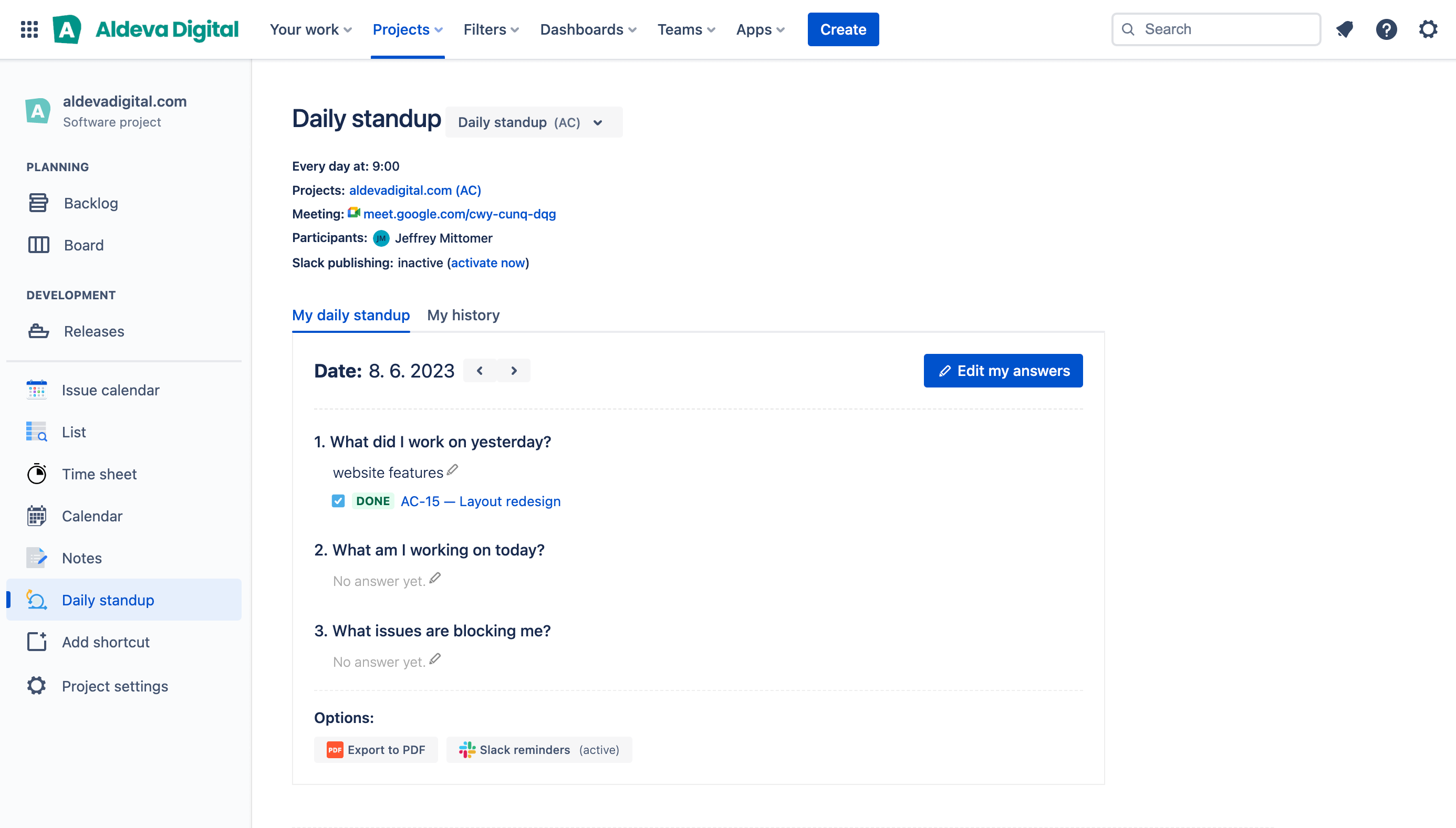Open Issue calendar in sidebar

[x=110, y=390]
